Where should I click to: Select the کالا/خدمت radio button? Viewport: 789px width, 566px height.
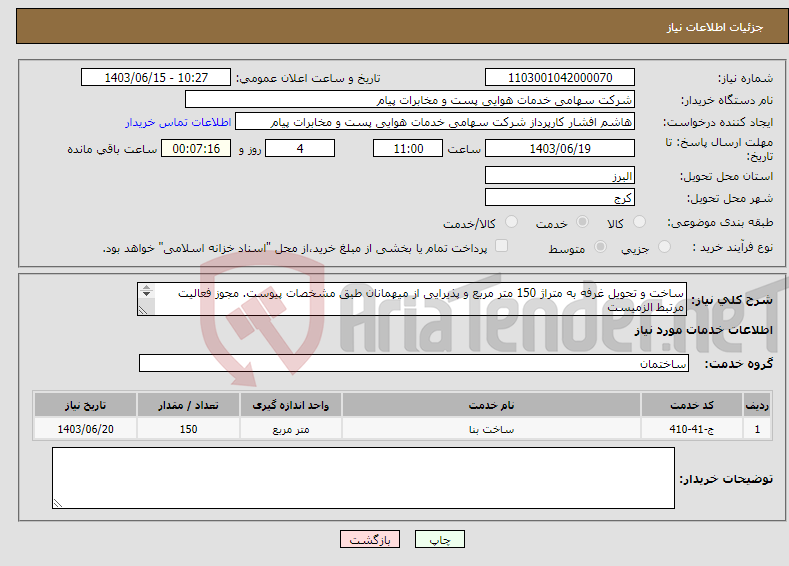(x=511, y=222)
